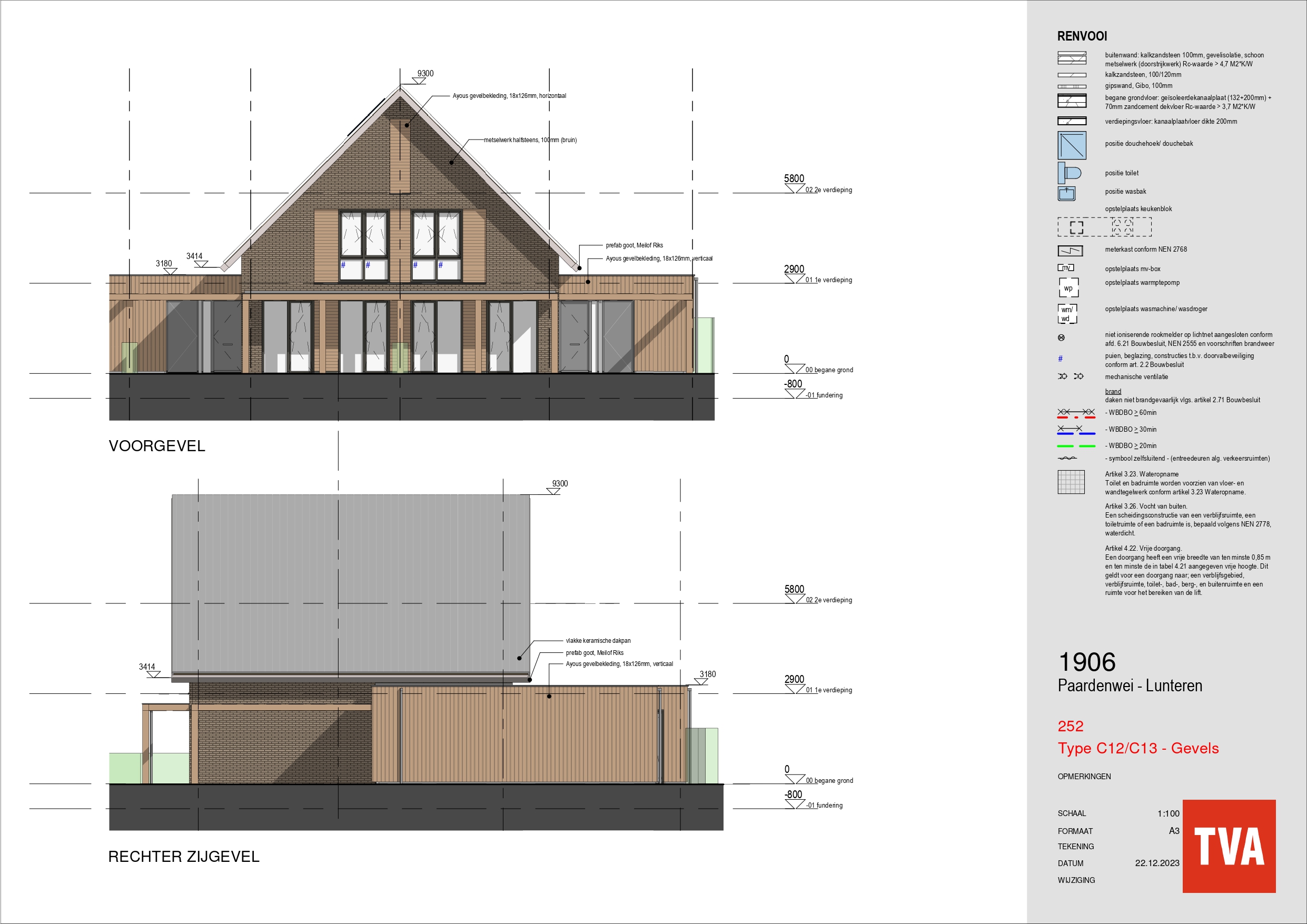The image size is (1307, 924).
Task: Select the verdiepingsvloer kanaalplaatvloer symbol
Action: coord(1071,121)
